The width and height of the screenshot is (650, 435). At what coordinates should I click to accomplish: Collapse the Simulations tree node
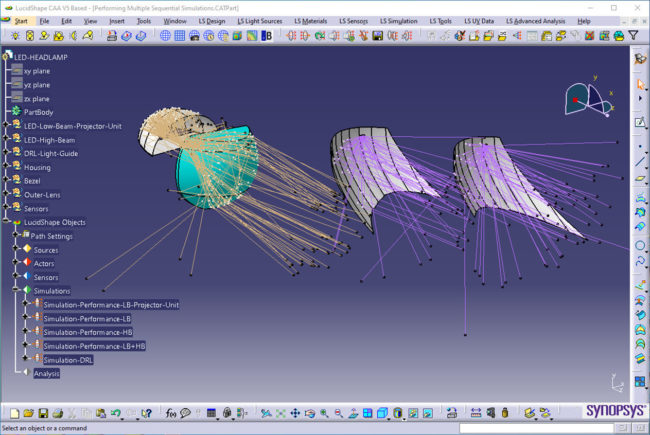[x=15, y=290]
